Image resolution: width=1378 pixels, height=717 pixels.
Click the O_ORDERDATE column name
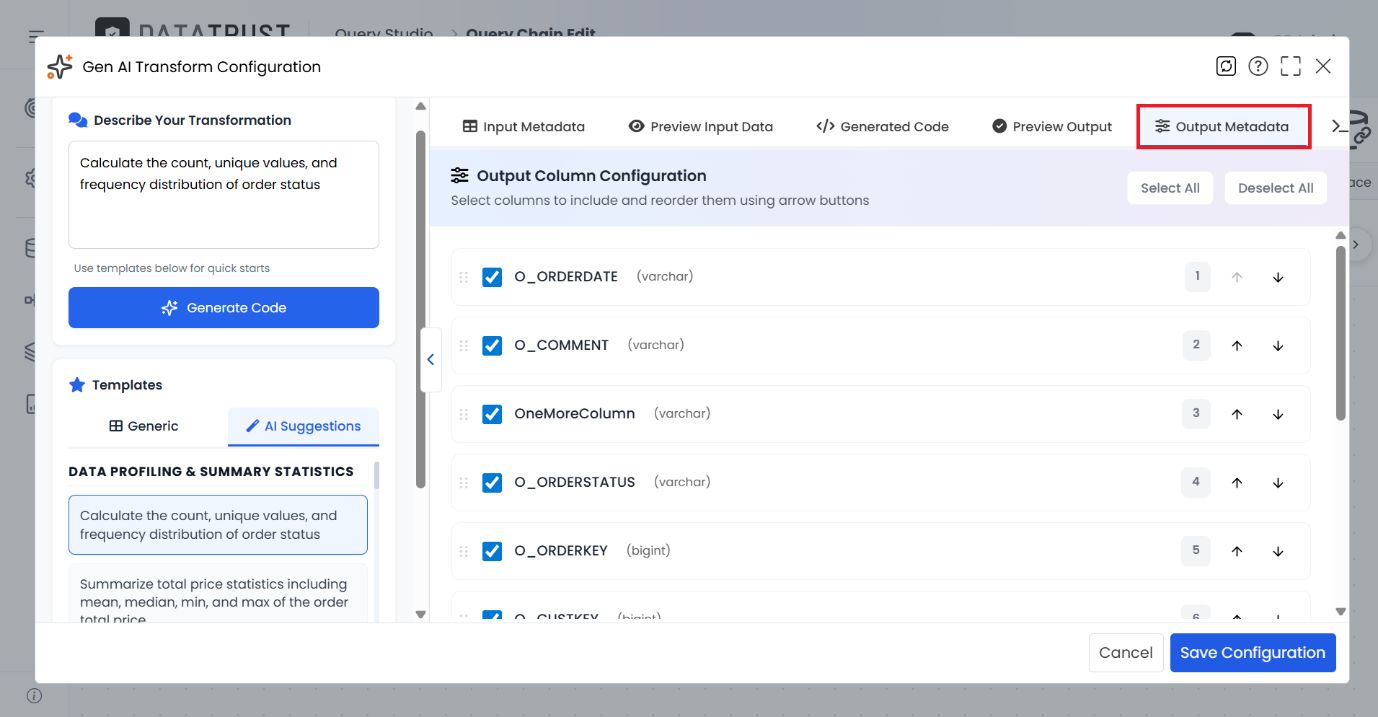pos(566,277)
